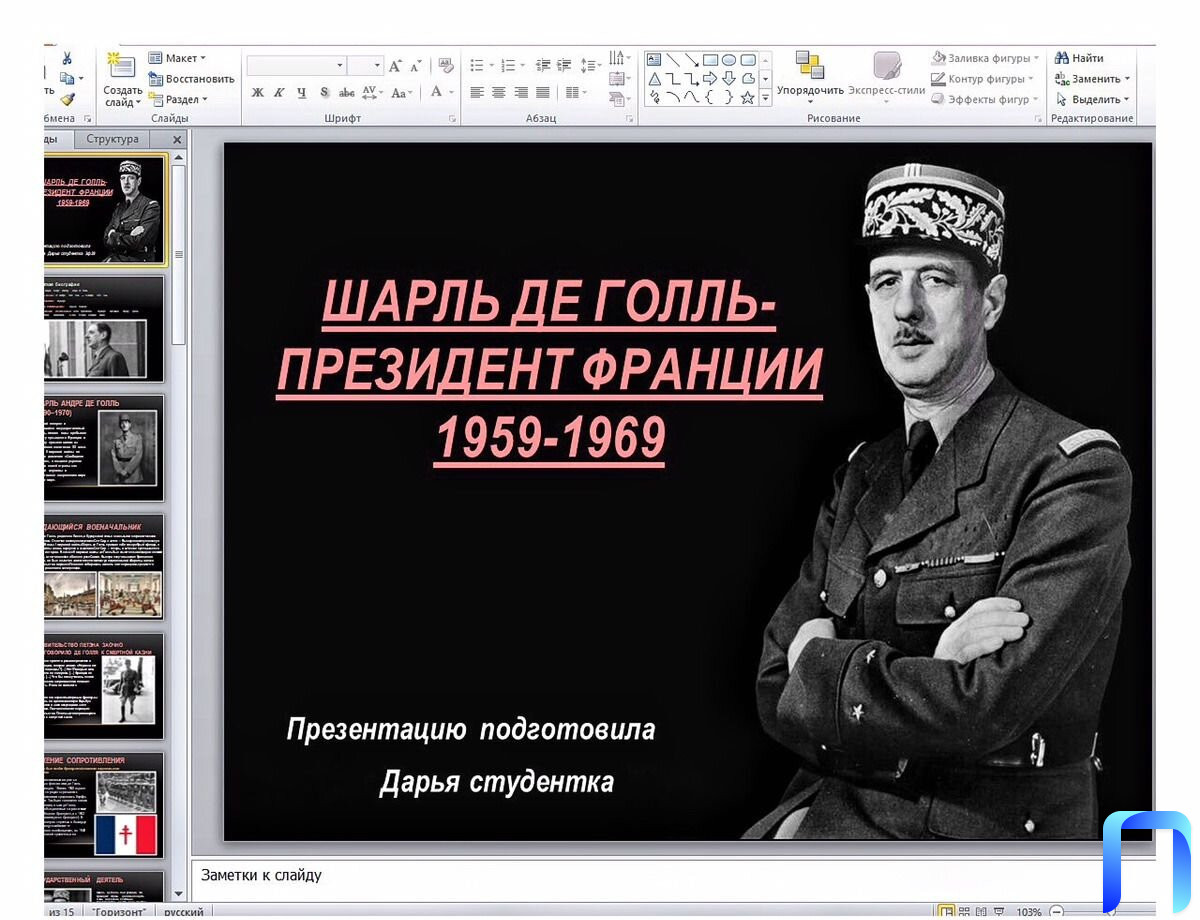The image size is (1200, 920).
Task: Switch to the Структура outline tab
Action: tap(112, 139)
